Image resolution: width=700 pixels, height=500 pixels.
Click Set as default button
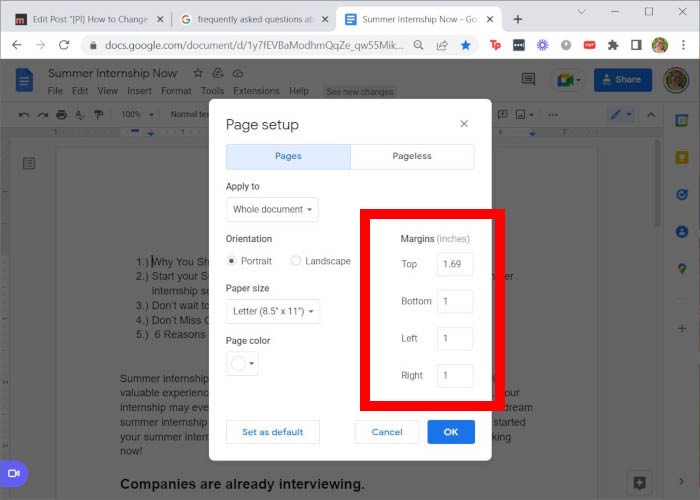273,432
